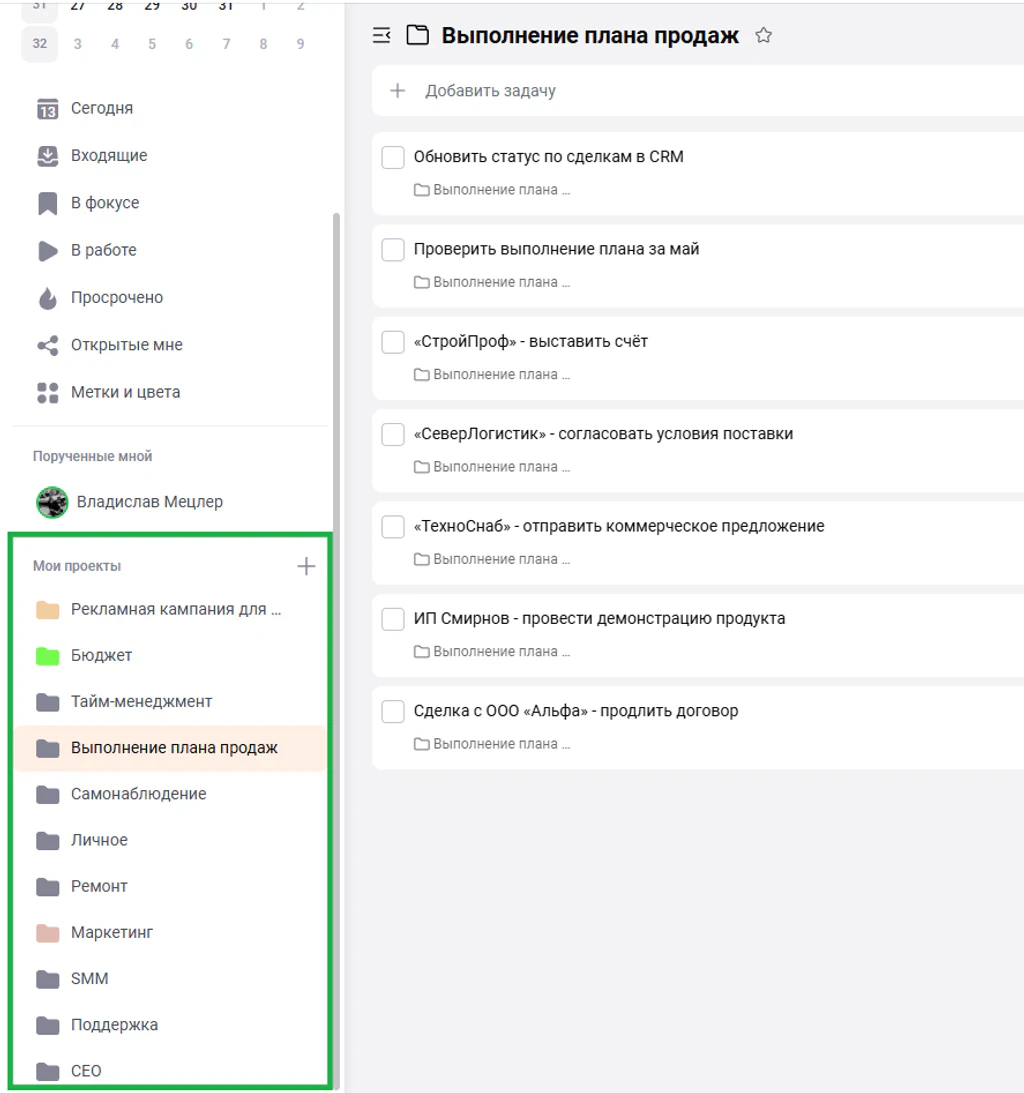Collapse sidebar with the menu toggle icon
Screen dimensions: 1024x1093
coord(381,35)
